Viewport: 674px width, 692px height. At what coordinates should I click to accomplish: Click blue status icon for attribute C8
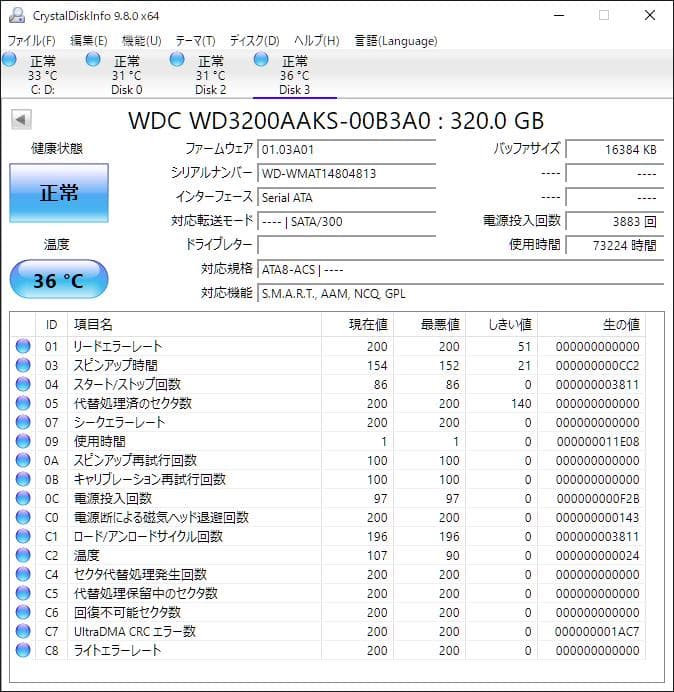tap(23, 650)
